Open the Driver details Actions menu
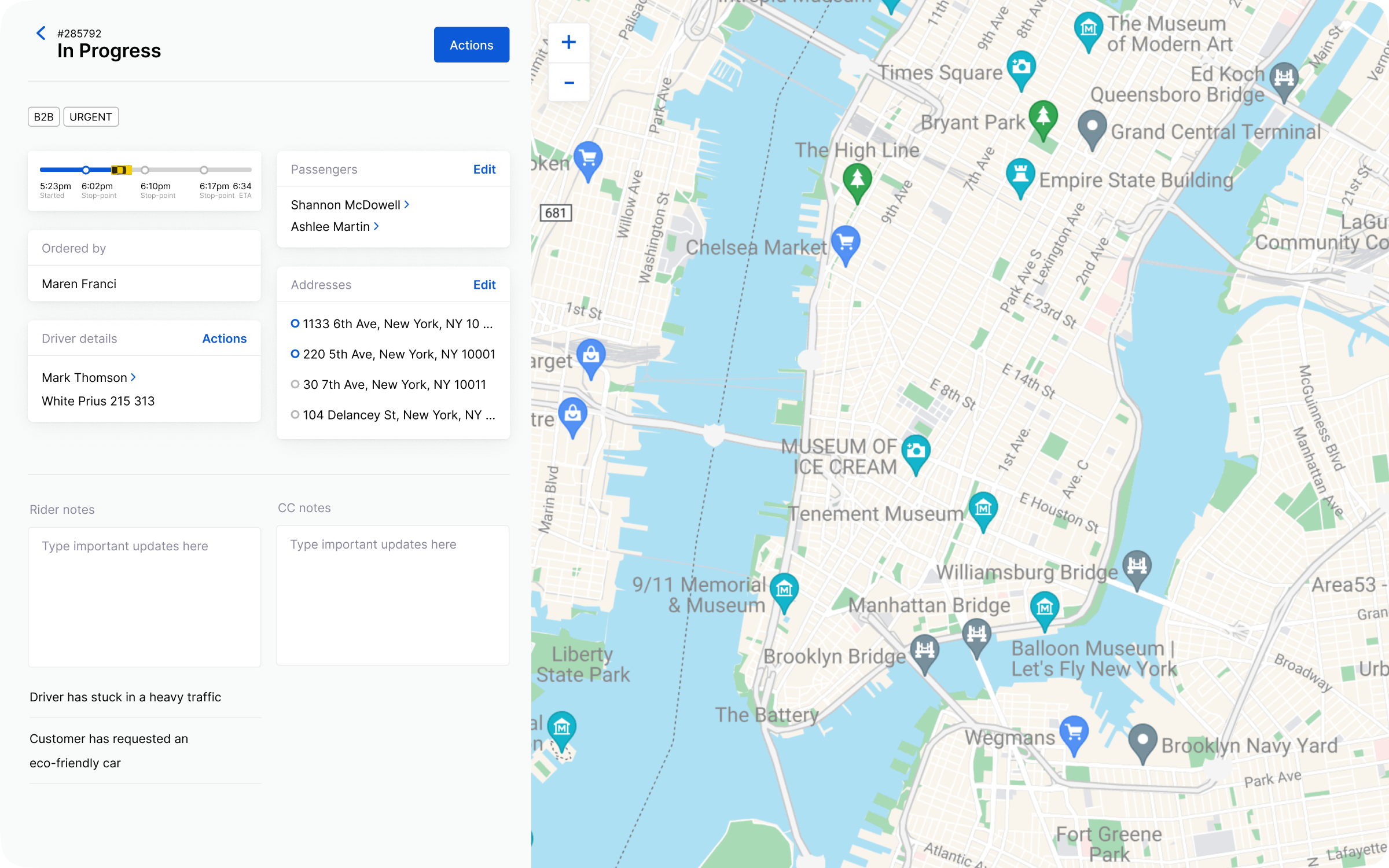The height and width of the screenshot is (868, 1389). click(224, 339)
